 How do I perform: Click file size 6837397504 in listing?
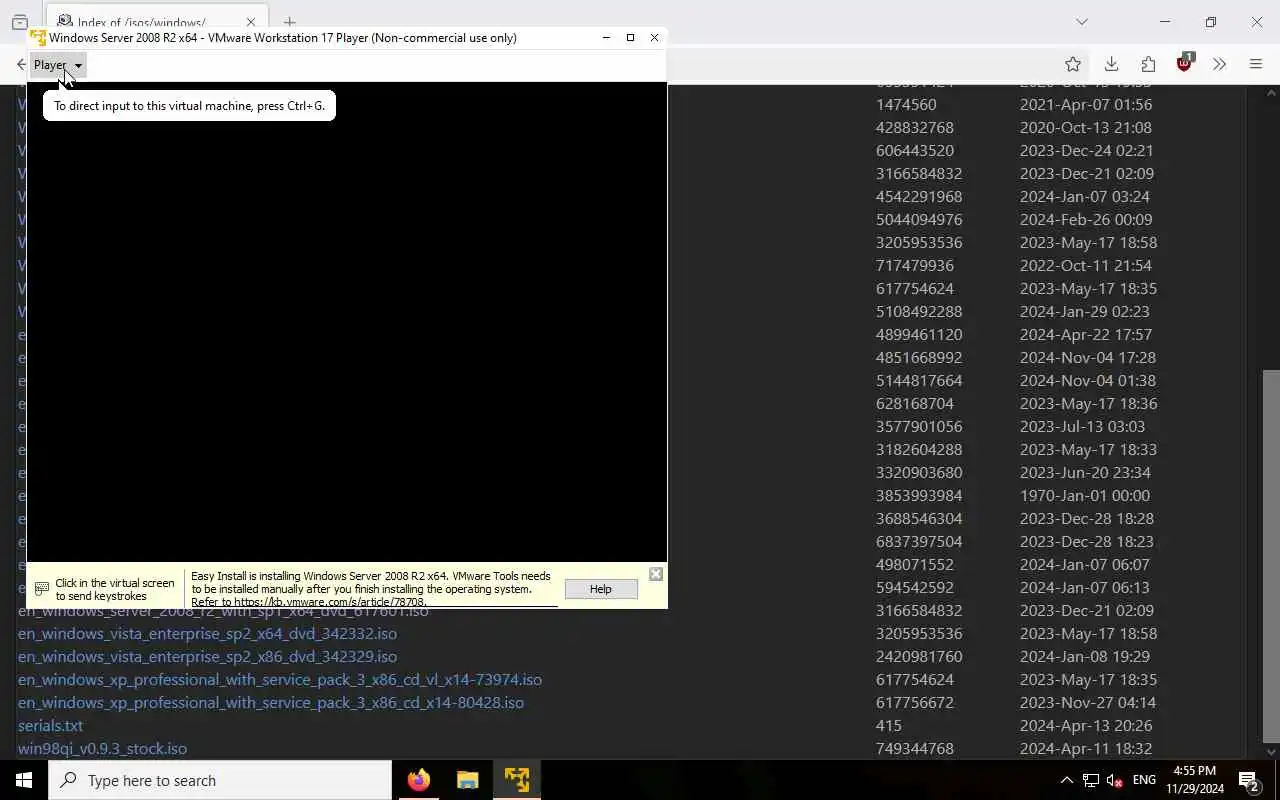point(919,541)
